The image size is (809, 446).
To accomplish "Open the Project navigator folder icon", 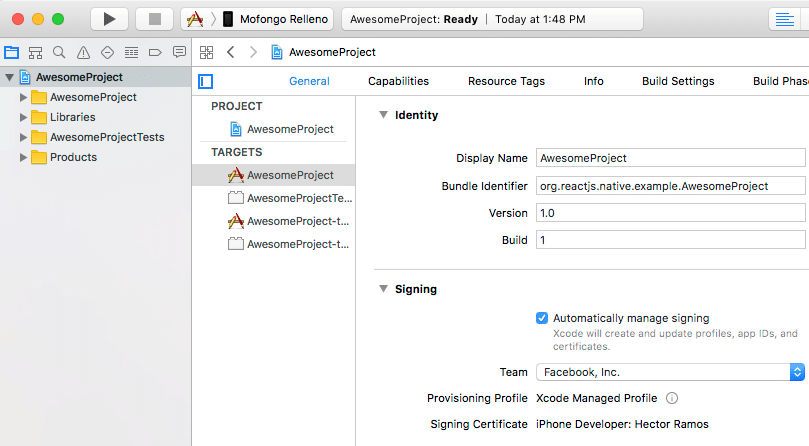I will [12, 52].
